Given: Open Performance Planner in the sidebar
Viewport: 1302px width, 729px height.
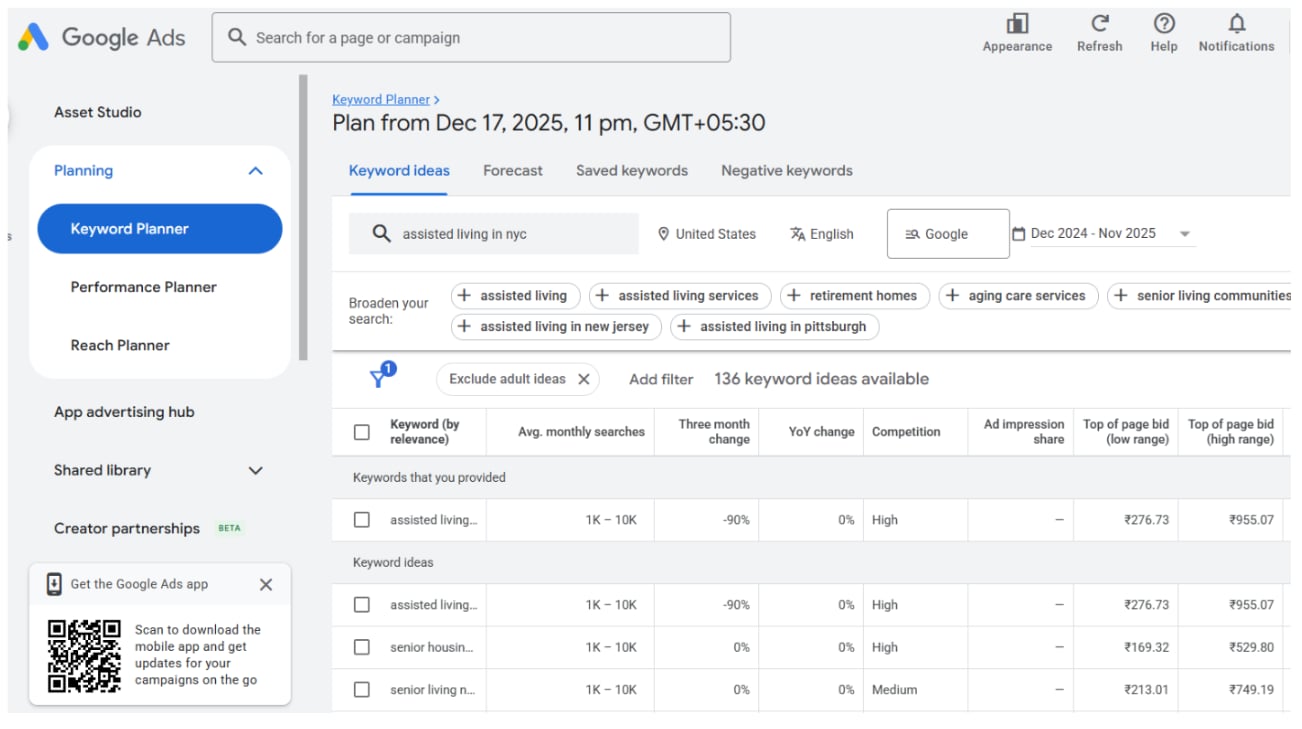Looking at the screenshot, I should pos(143,287).
